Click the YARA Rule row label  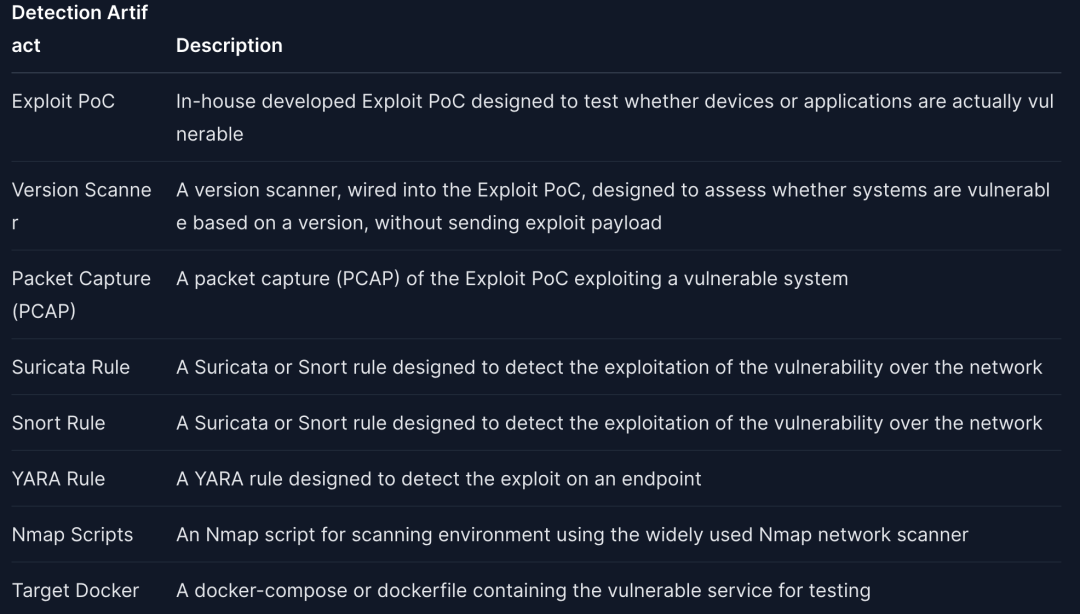(58, 479)
